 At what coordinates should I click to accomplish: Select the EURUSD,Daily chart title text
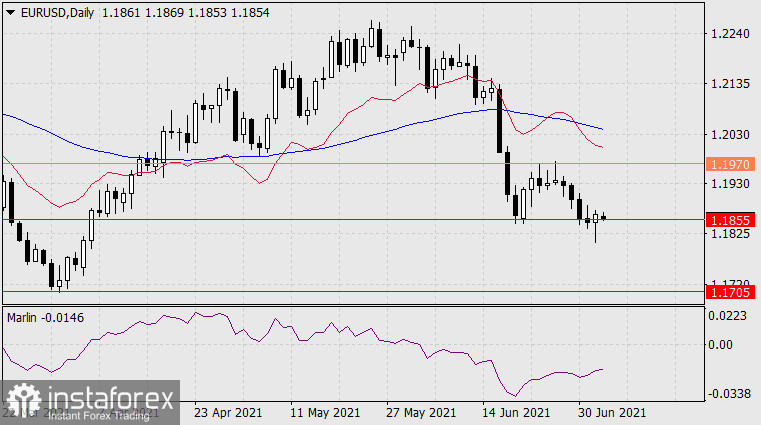(57, 13)
